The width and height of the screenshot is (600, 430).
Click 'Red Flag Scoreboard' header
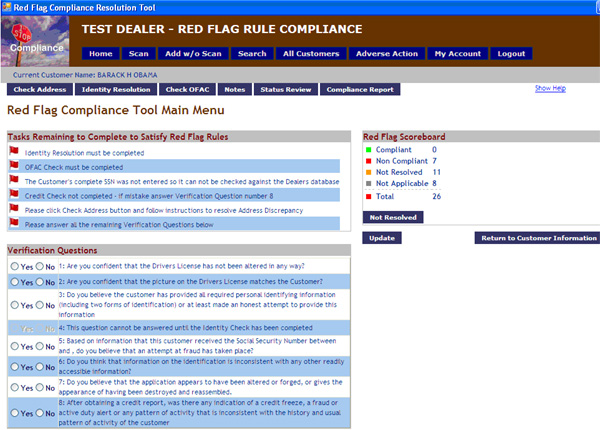coord(404,137)
